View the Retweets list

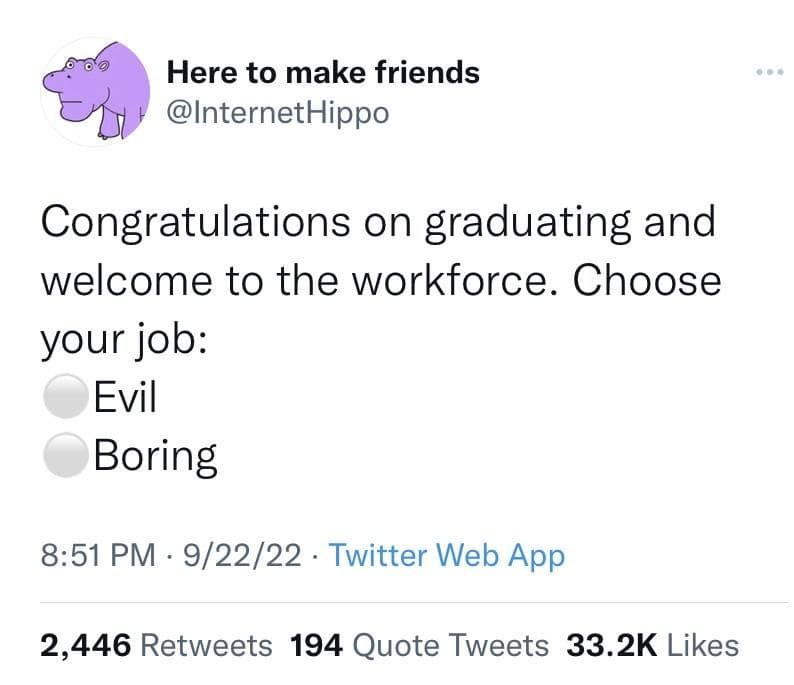click(x=205, y=645)
